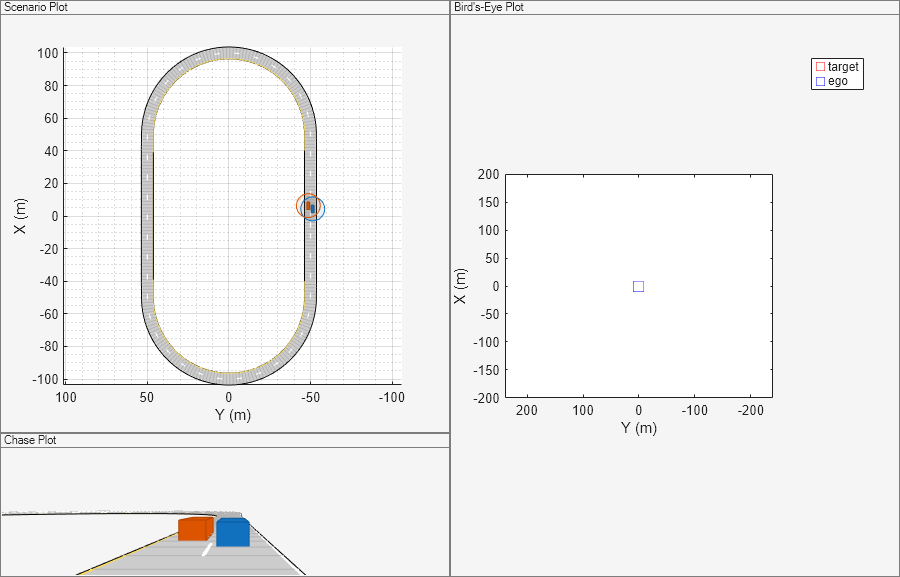Click the bottom curve of the oval track
Image resolution: width=900 pixels, height=577 pixels.
point(228,378)
